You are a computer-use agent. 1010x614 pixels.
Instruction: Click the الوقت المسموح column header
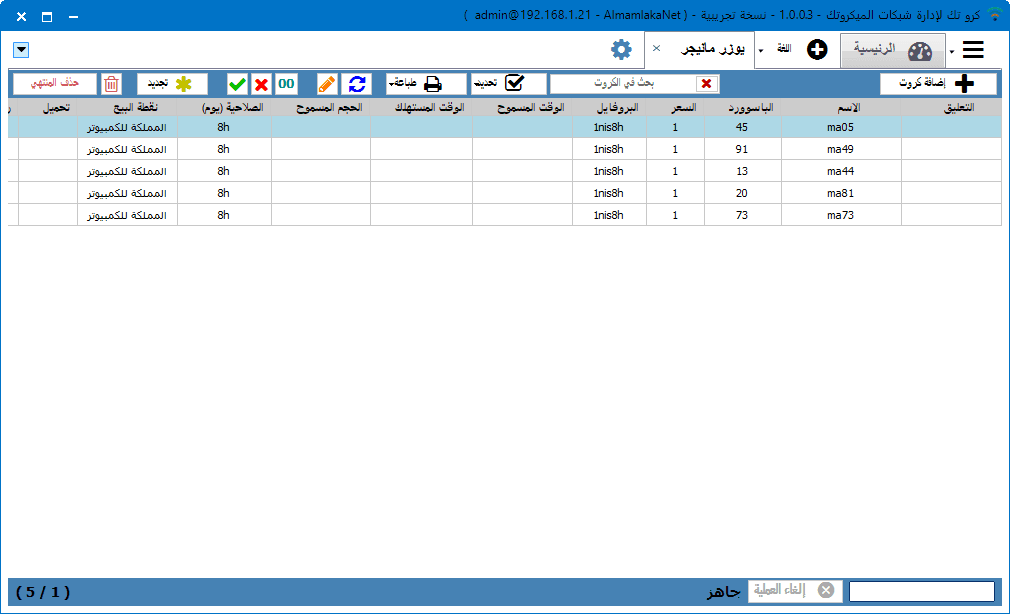(522, 108)
